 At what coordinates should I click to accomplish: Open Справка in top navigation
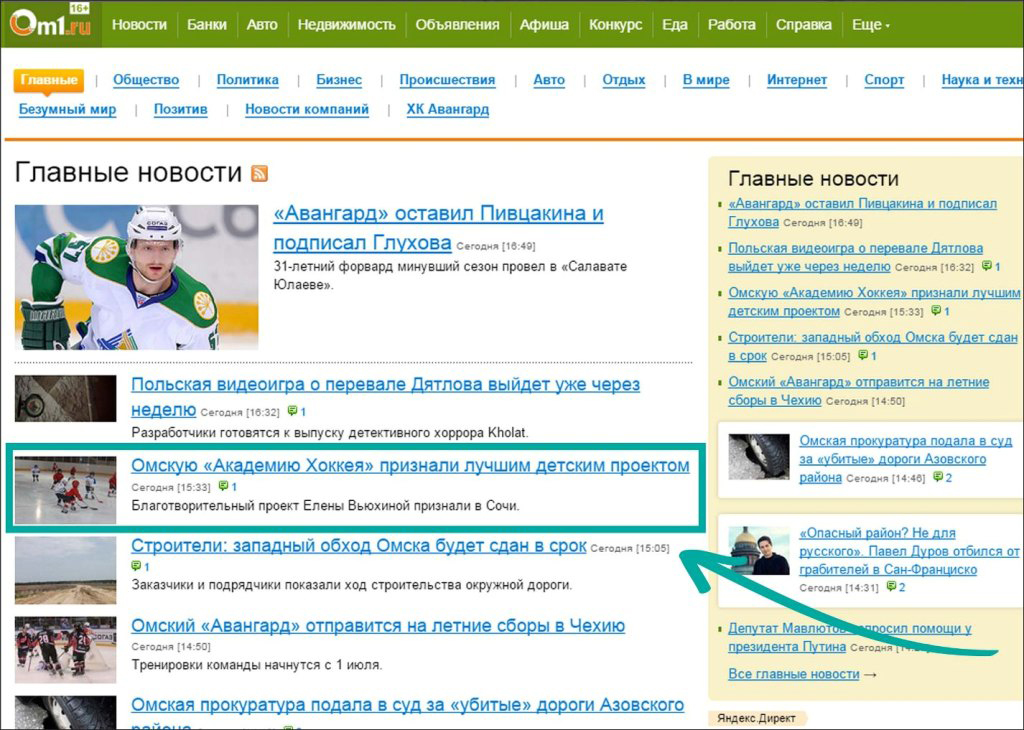click(803, 25)
